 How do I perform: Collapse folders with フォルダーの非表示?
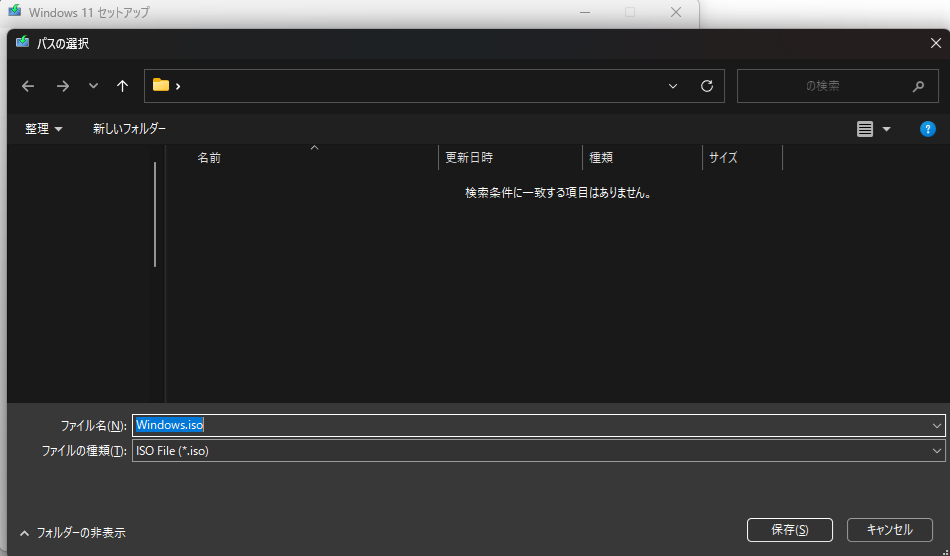pyautogui.click(x=72, y=533)
